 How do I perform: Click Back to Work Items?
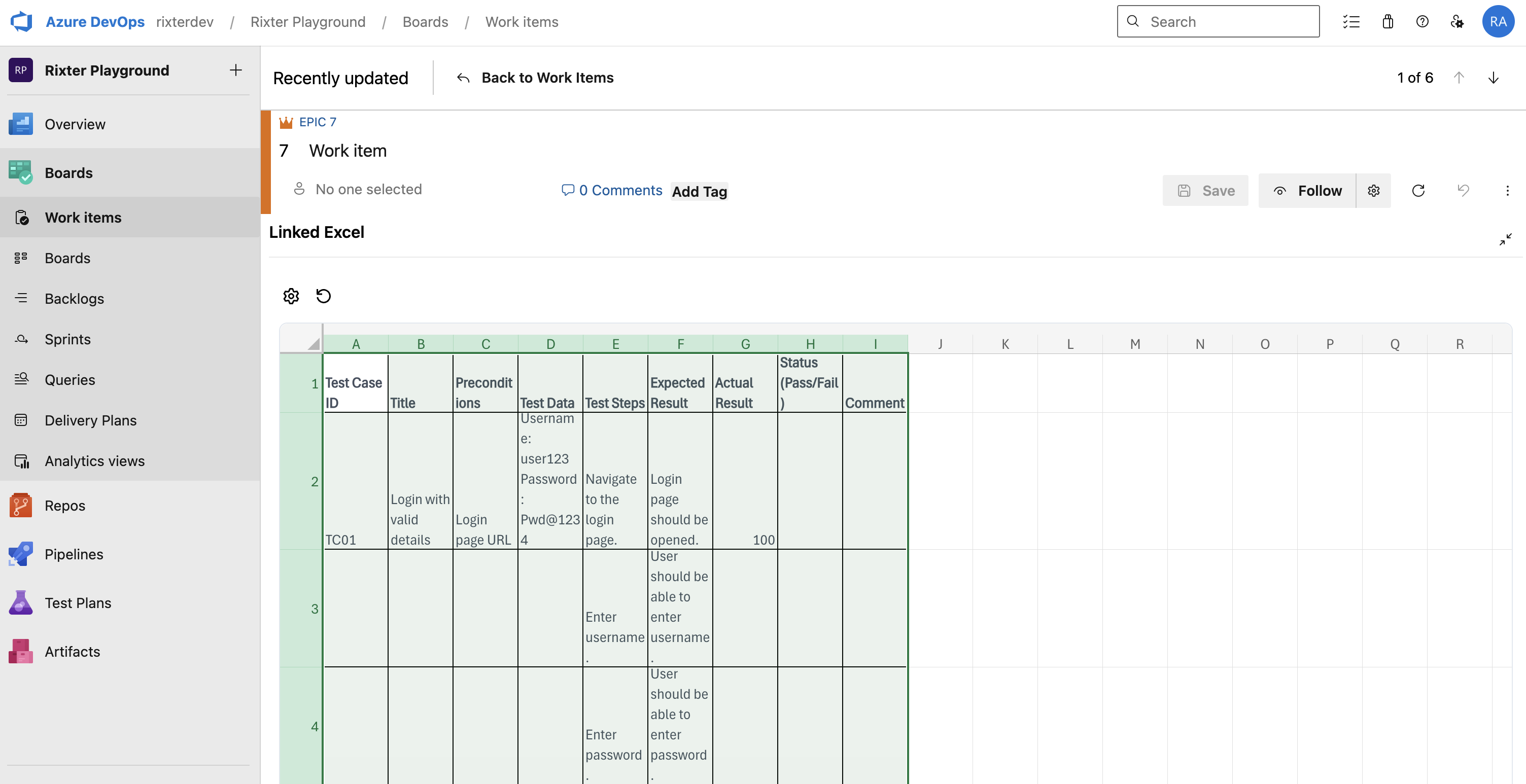547,77
